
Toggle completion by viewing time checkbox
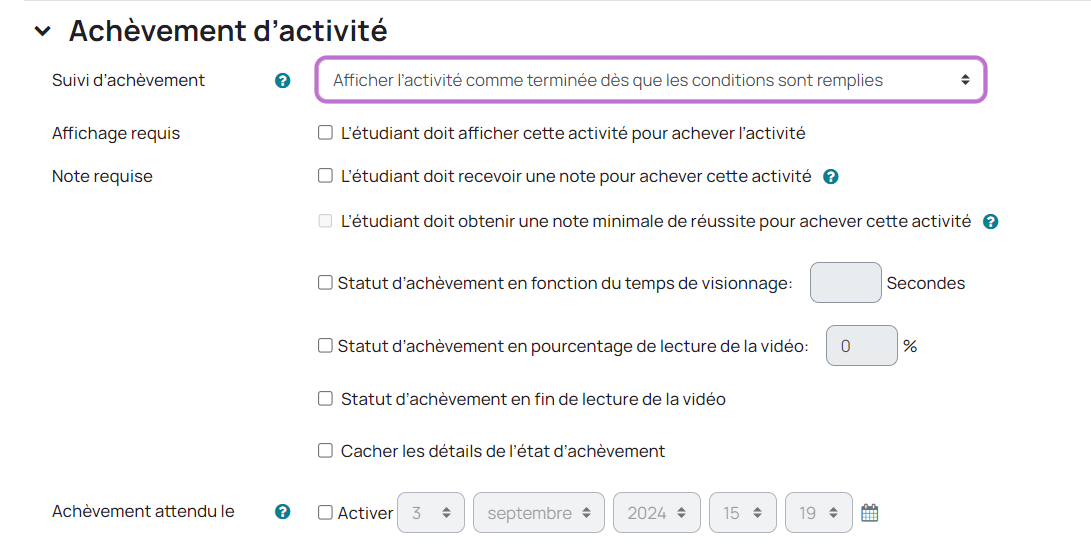325,283
